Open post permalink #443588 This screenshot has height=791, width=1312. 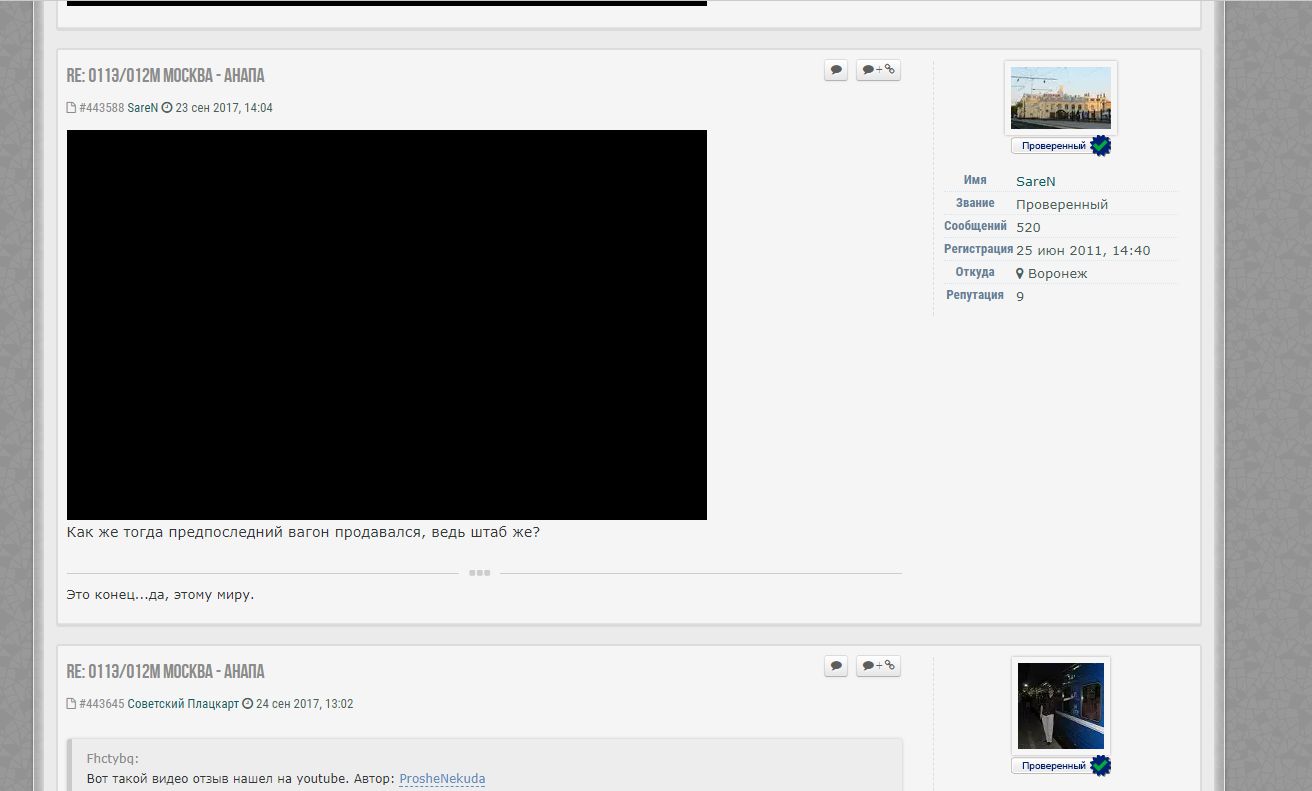tap(101, 108)
